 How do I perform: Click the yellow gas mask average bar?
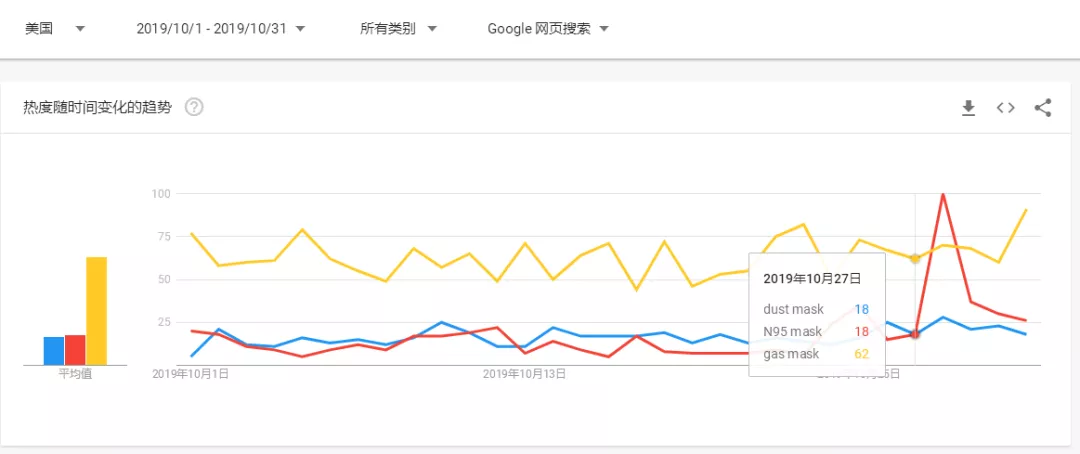pyautogui.click(x=96, y=311)
